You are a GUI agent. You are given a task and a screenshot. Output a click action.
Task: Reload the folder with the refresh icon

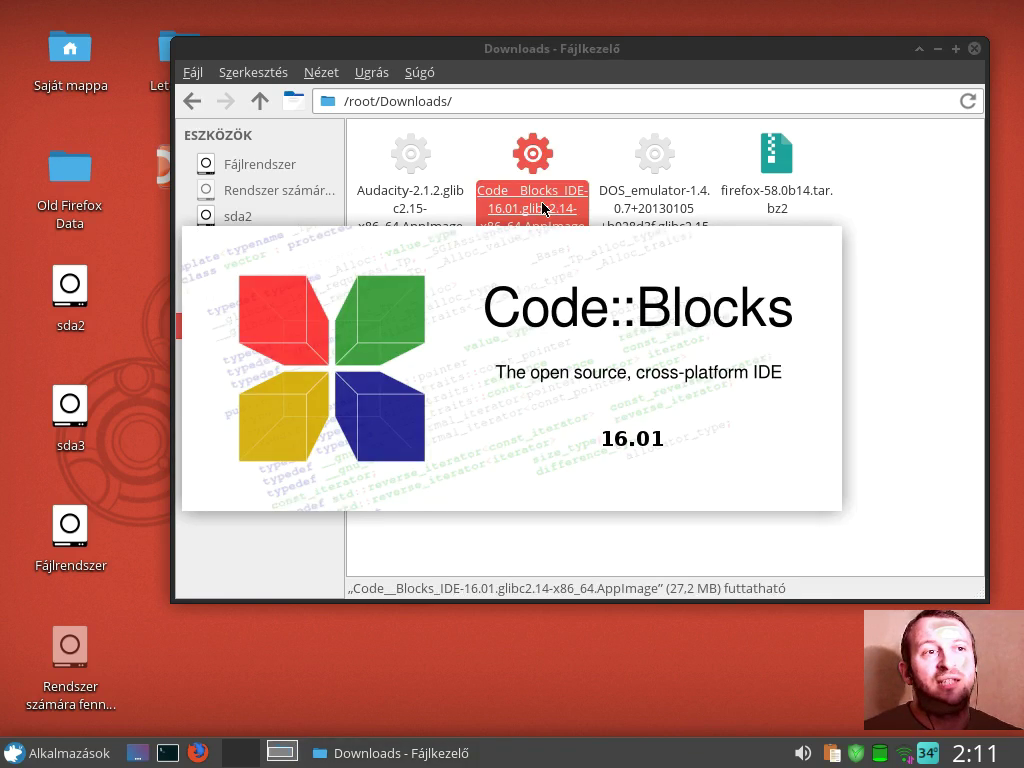coord(967,101)
